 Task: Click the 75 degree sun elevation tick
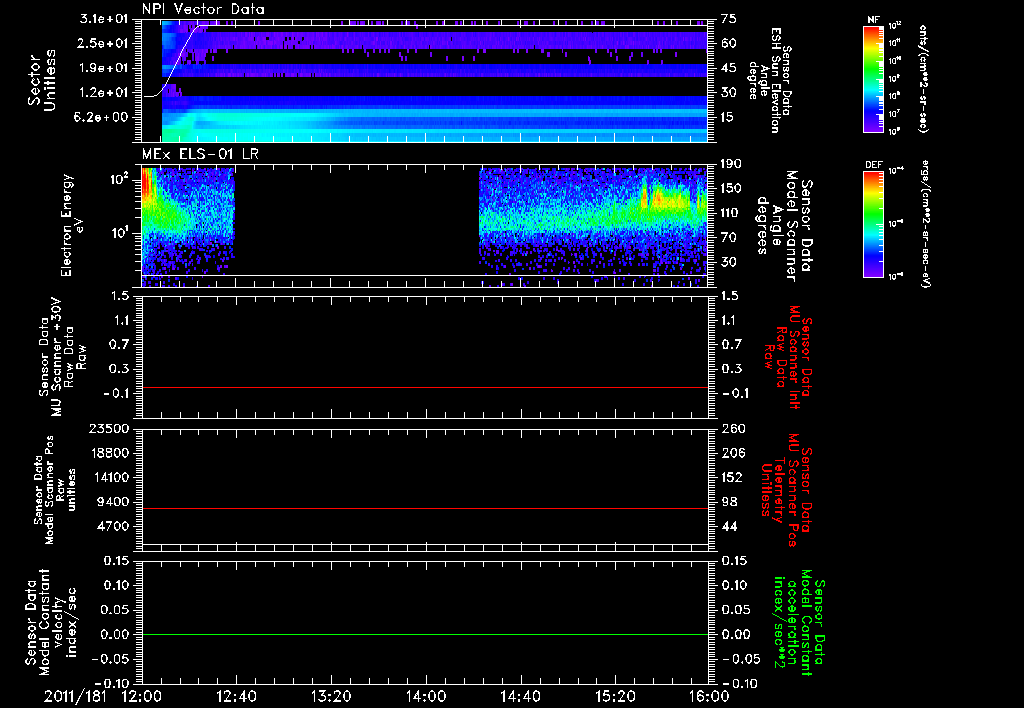coord(729,19)
